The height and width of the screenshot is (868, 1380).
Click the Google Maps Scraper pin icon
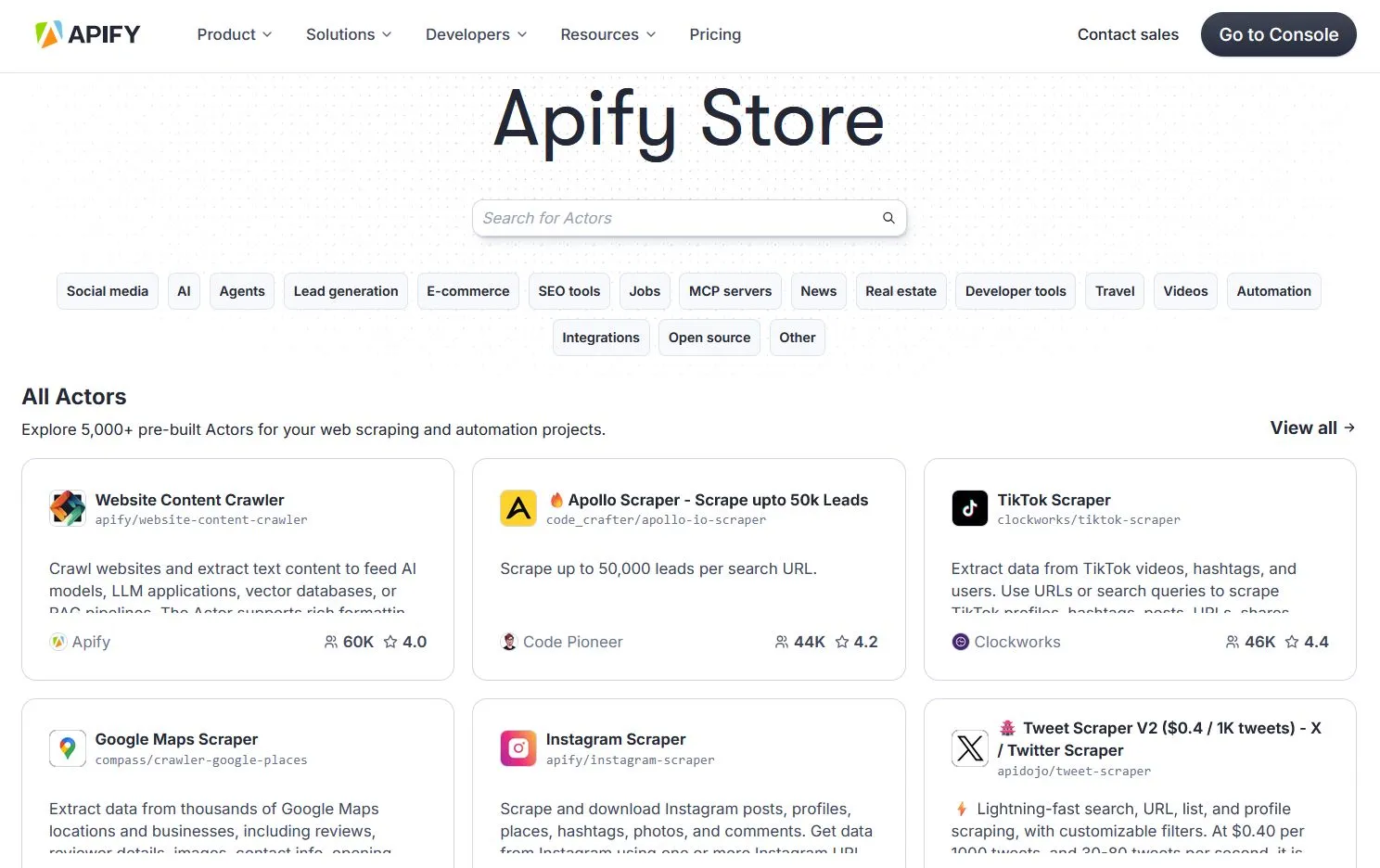68,748
